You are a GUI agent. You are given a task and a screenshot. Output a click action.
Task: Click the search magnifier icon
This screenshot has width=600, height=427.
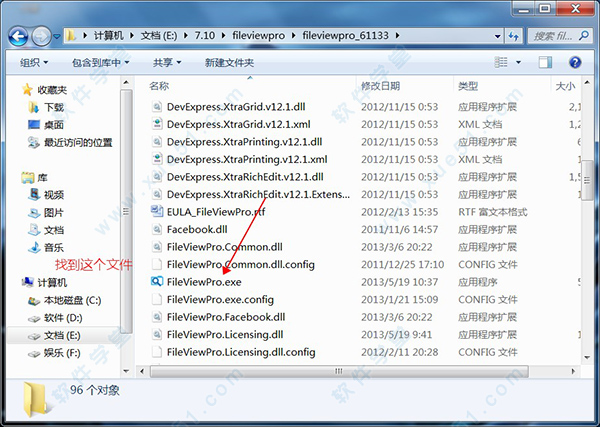tap(584, 36)
